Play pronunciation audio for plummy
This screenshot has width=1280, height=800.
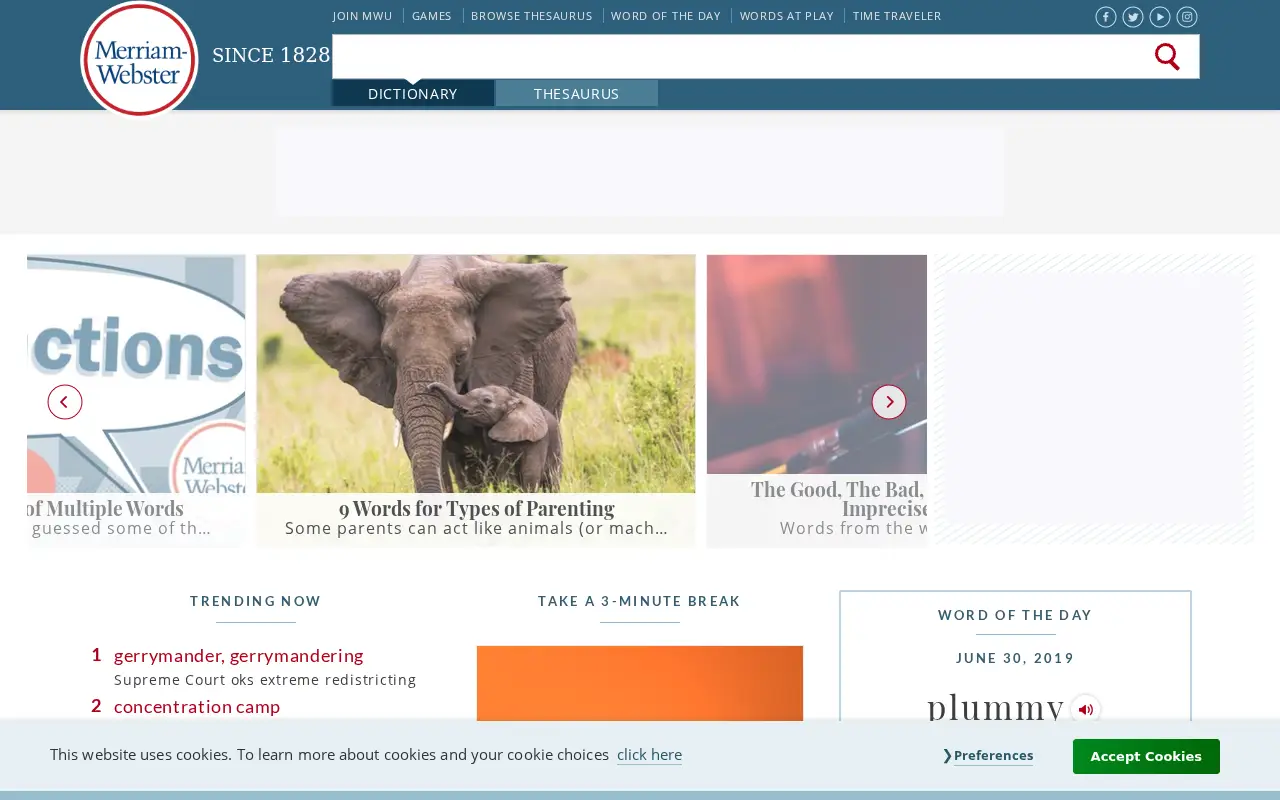click(1085, 709)
